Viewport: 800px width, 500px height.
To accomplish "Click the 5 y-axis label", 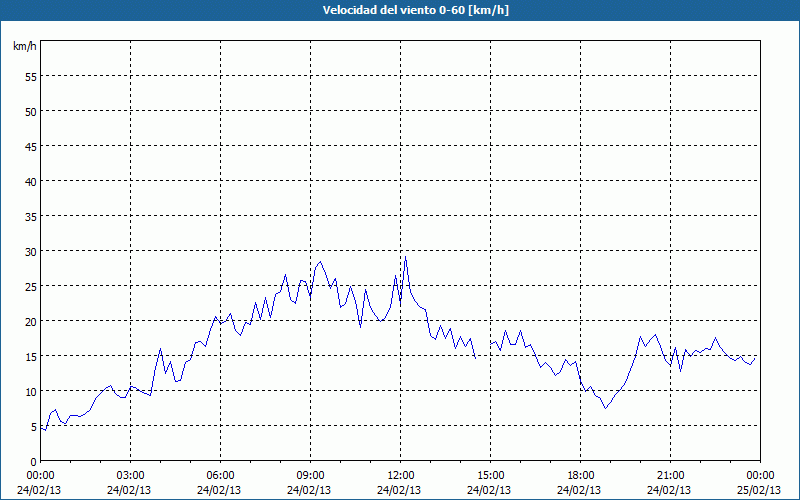I will 34,427.
